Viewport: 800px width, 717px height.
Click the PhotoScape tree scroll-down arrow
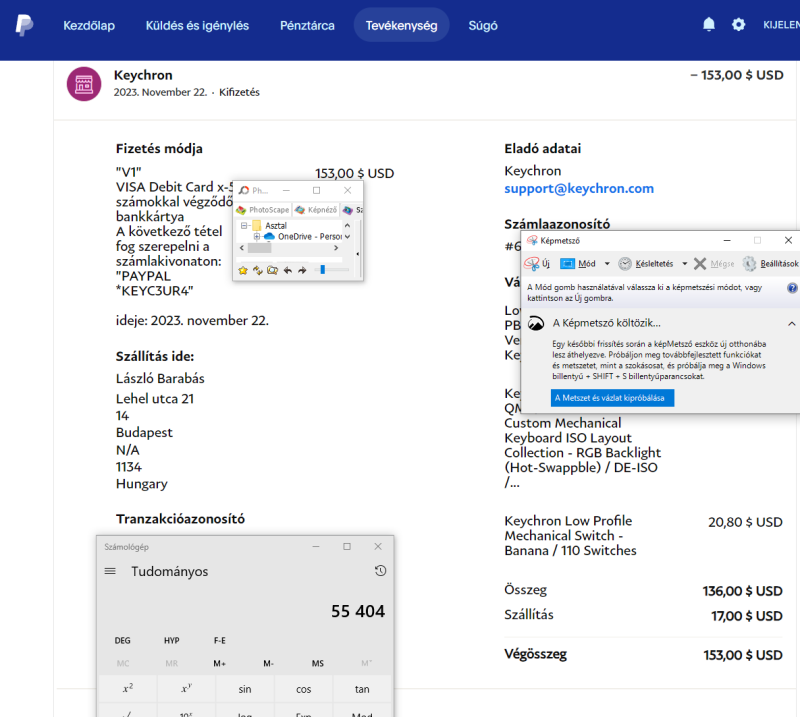pyautogui.click(x=347, y=237)
